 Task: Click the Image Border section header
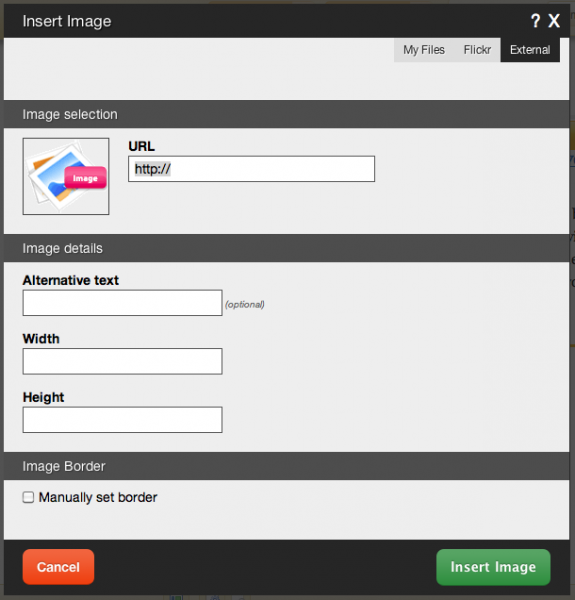click(286, 466)
